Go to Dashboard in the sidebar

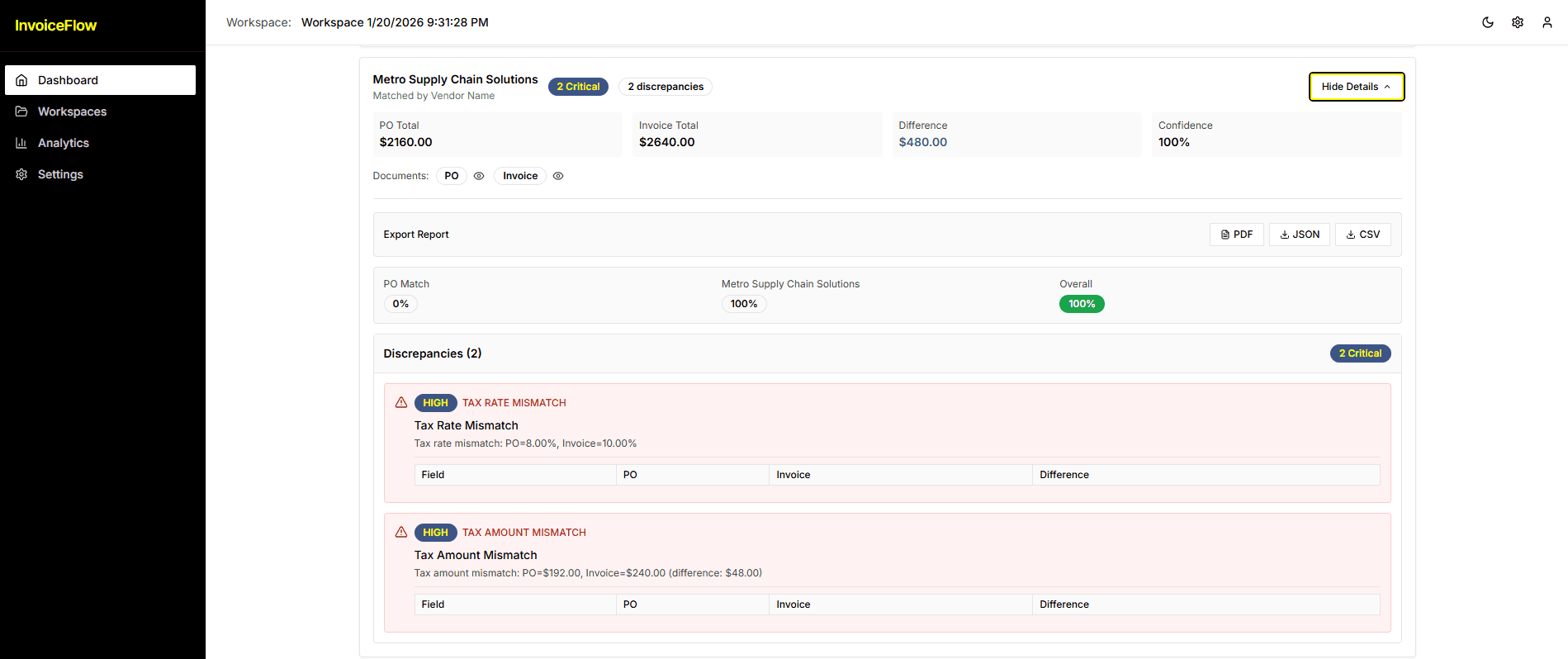coord(100,80)
